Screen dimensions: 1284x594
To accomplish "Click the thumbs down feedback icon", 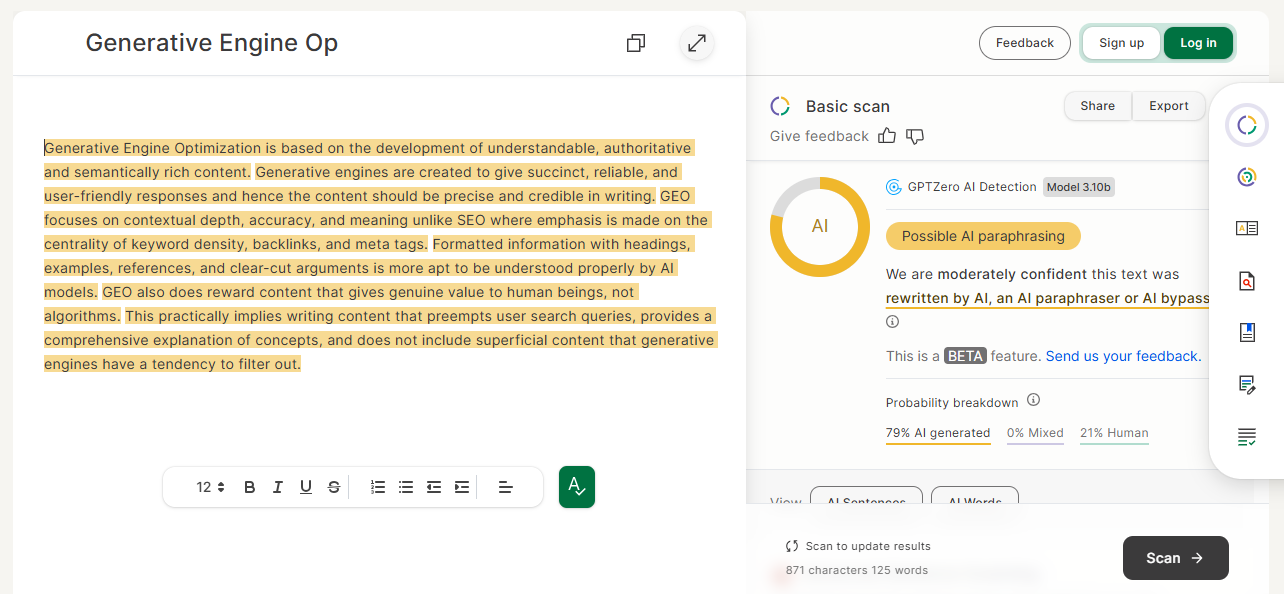I will pos(915,136).
